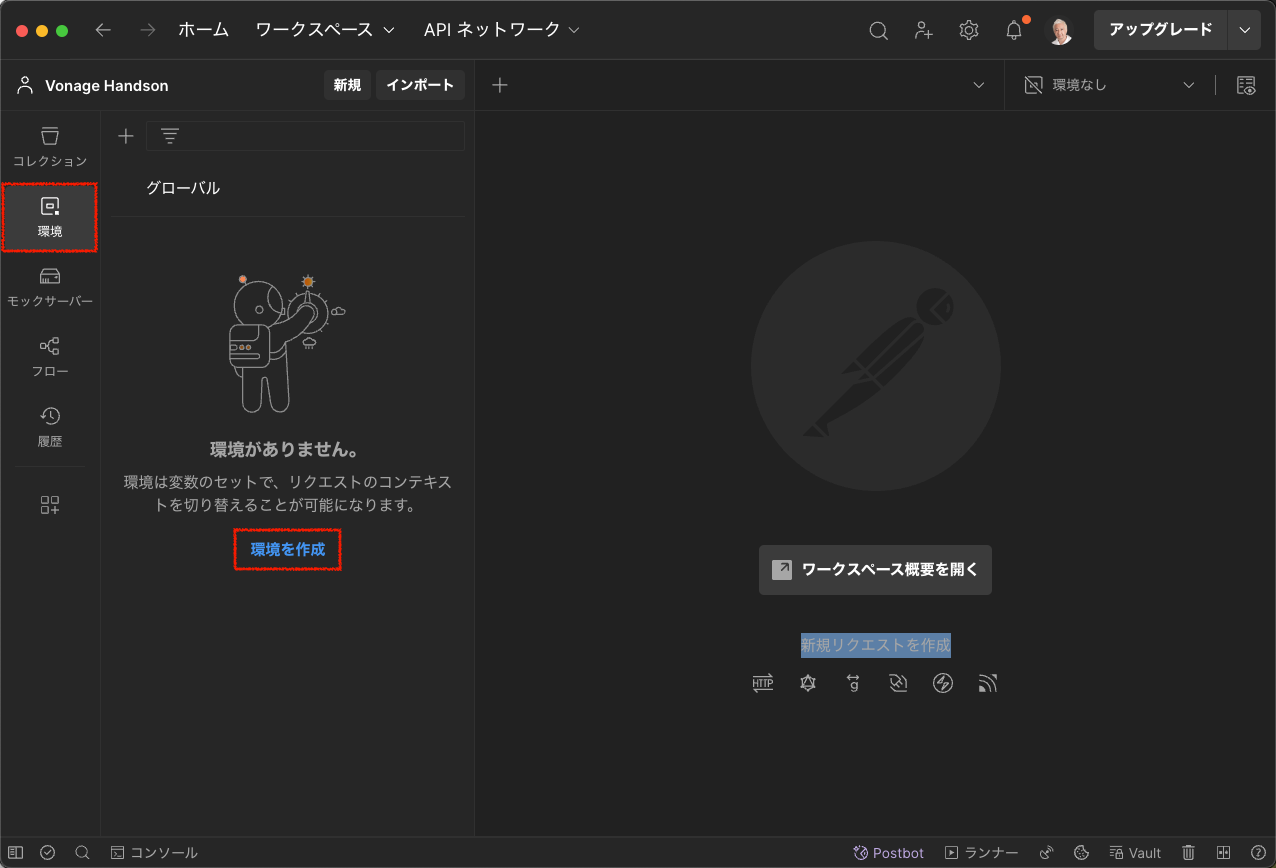
Task: Click the search magnifier in the top header
Action: coord(878,30)
